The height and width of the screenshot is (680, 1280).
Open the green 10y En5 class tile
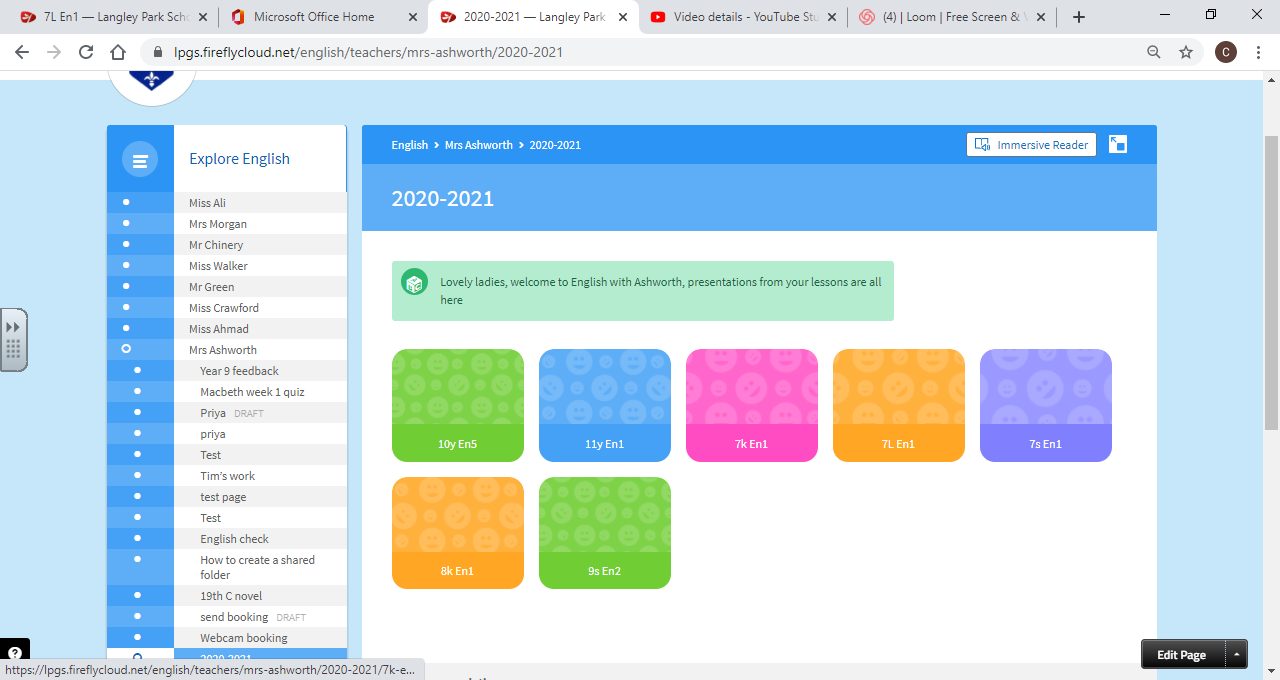tap(457, 405)
